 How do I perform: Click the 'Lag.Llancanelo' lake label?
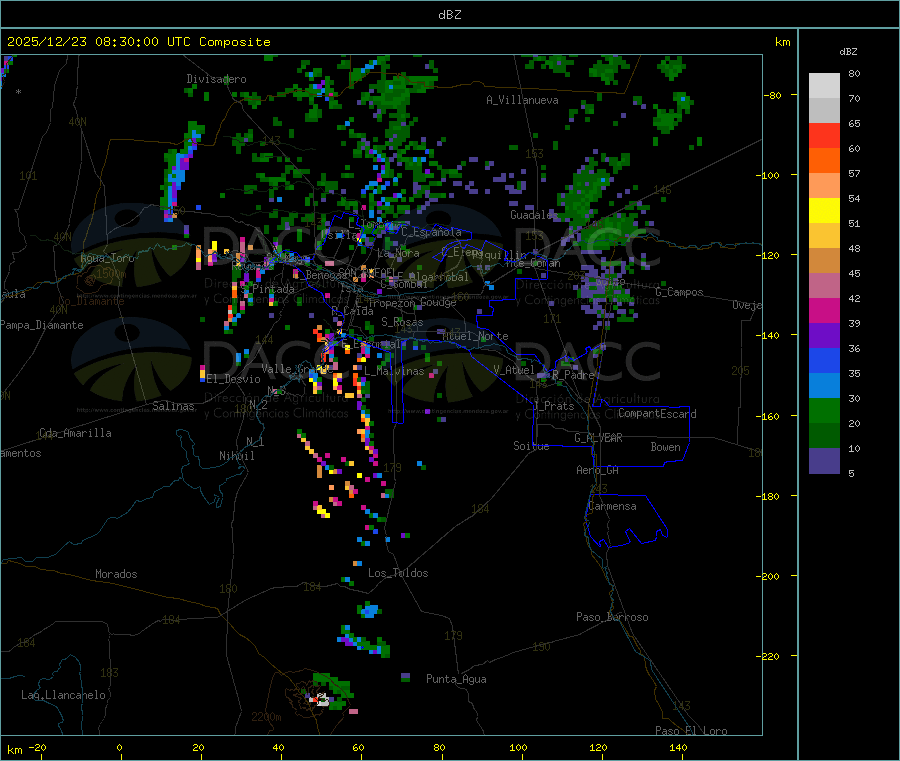pyautogui.click(x=64, y=695)
